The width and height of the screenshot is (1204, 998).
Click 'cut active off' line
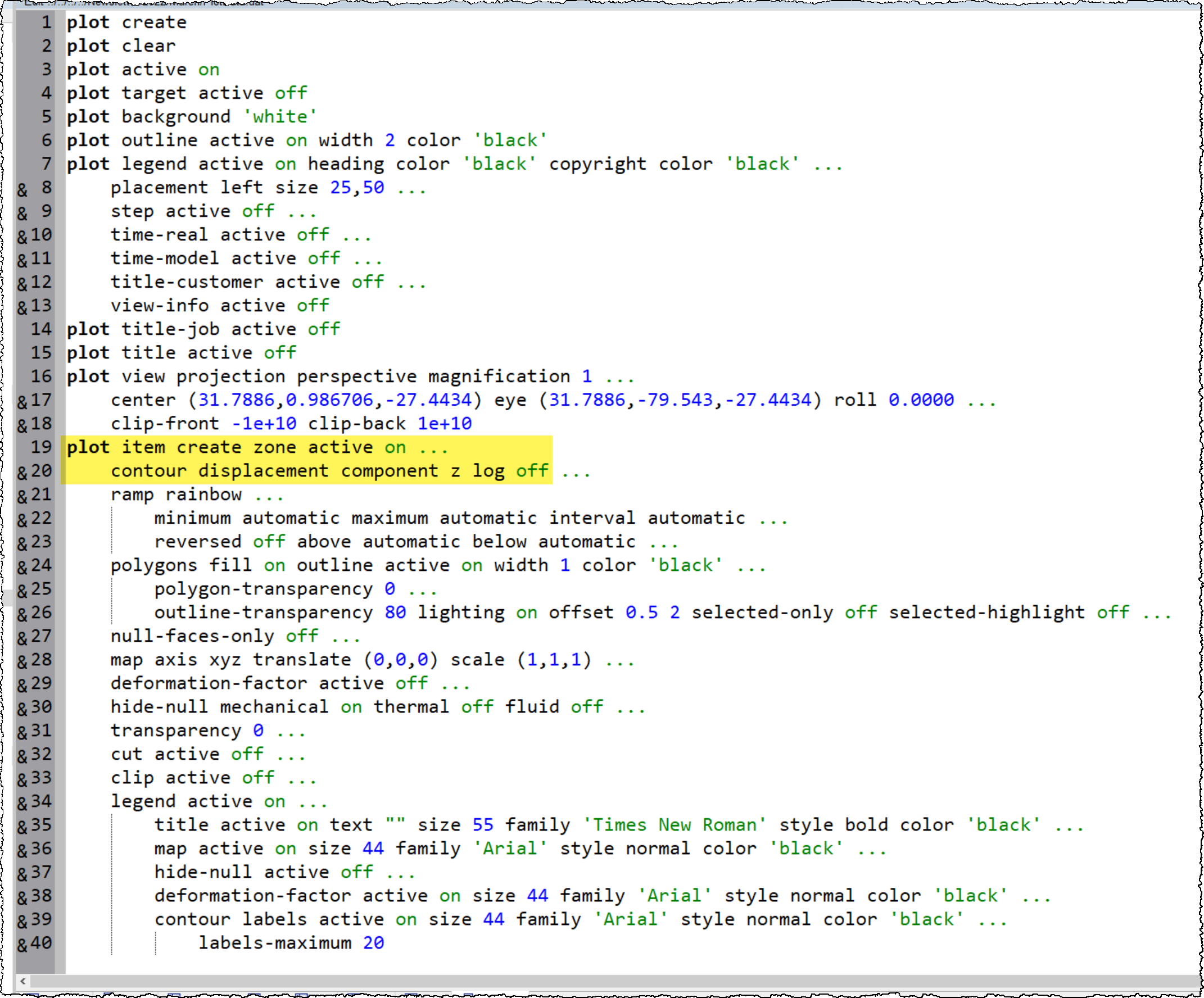pyautogui.click(x=209, y=754)
